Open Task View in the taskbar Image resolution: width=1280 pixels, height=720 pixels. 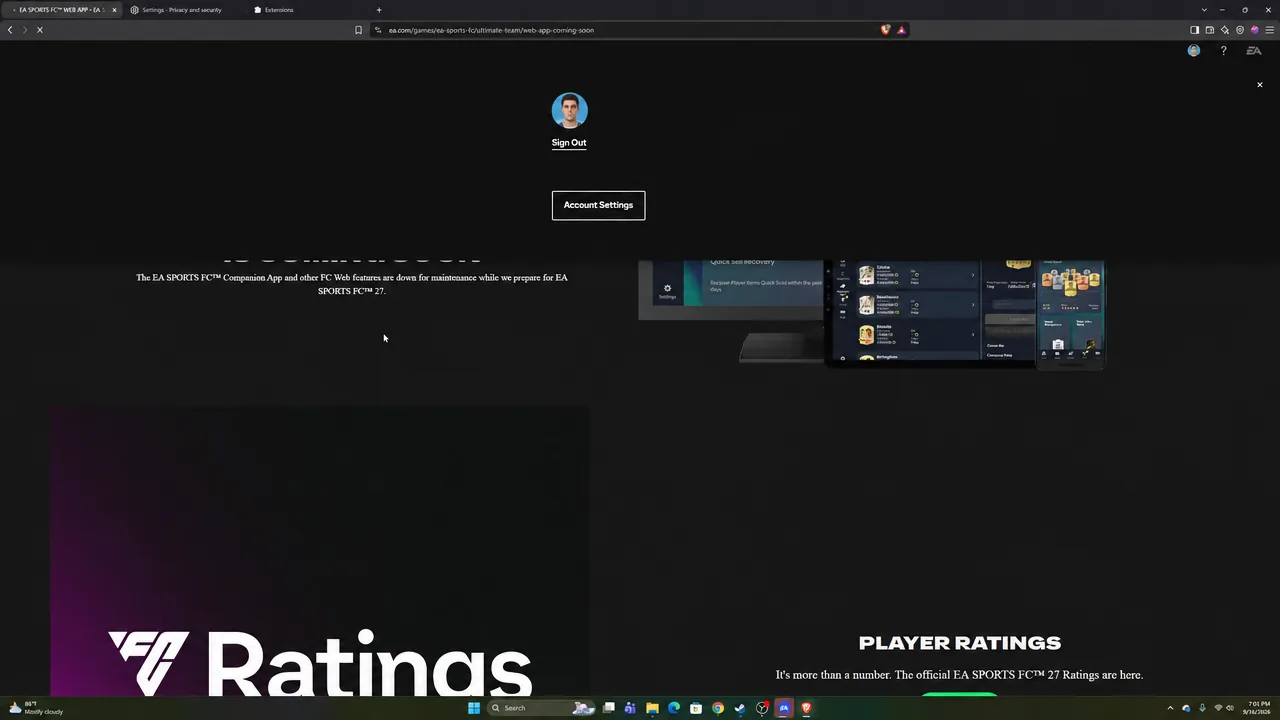tap(608, 708)
